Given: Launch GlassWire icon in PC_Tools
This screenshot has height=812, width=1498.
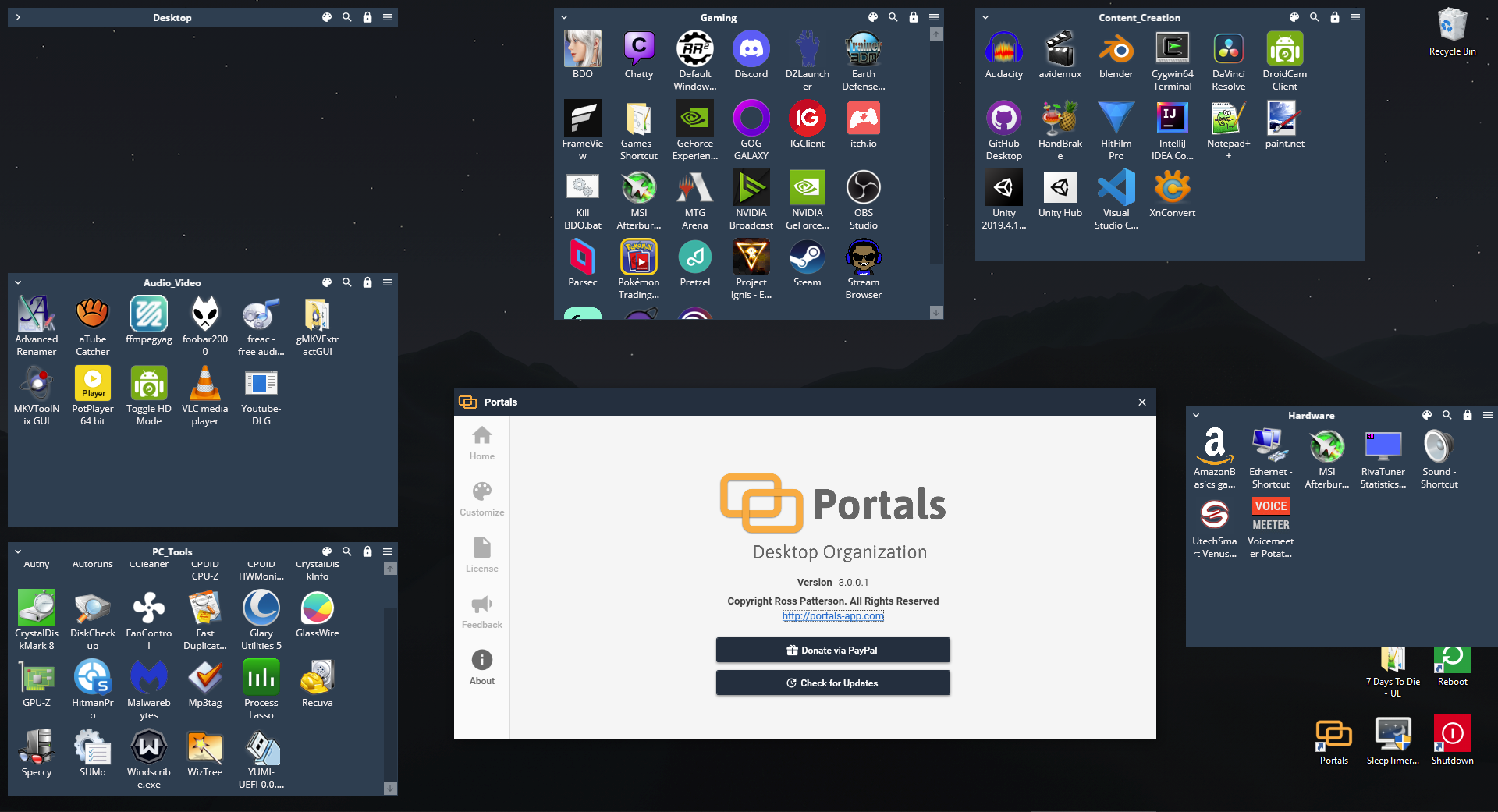Looking at the screenshot, I should tap(317, 615).
